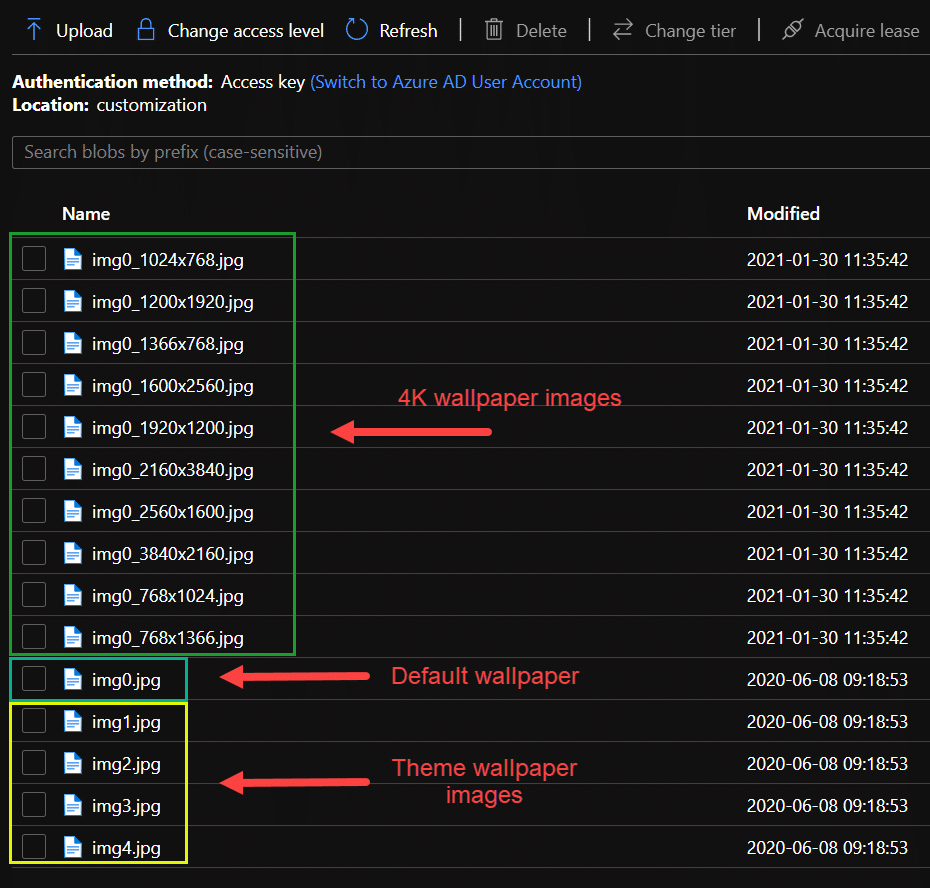This screenshot has height=888, width=930.
Task: Open blob name img0_768x1024.jpg
Action: point(167,597)
